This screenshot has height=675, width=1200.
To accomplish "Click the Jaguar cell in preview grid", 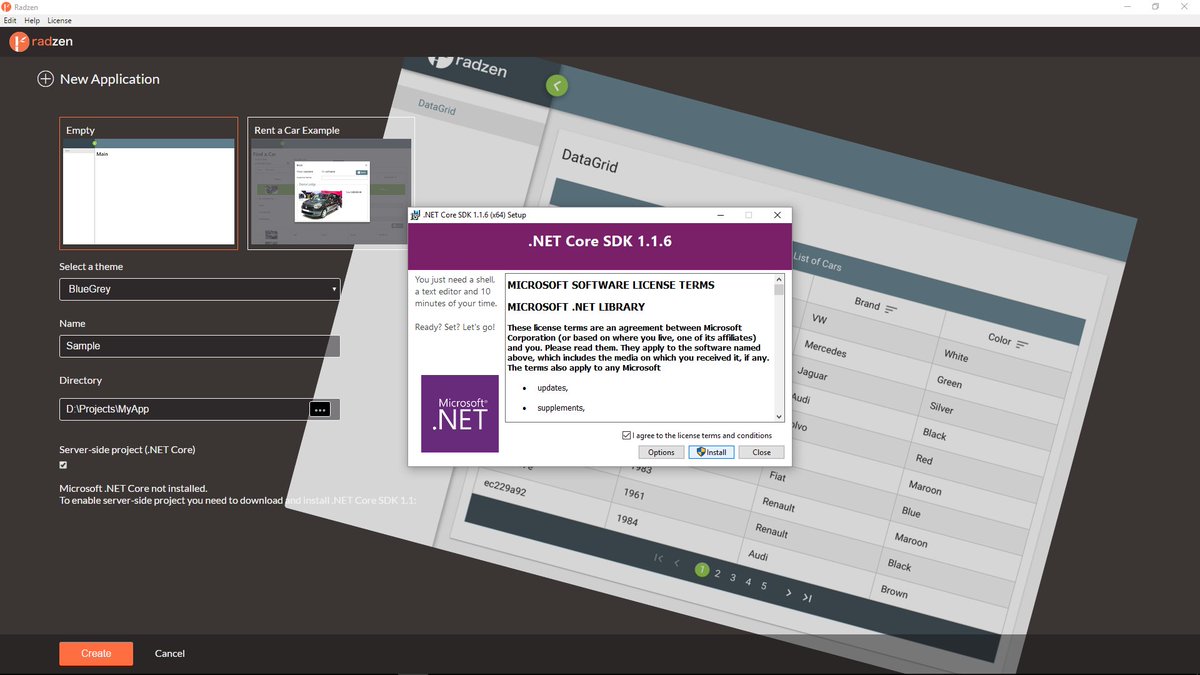I will 812,373.
